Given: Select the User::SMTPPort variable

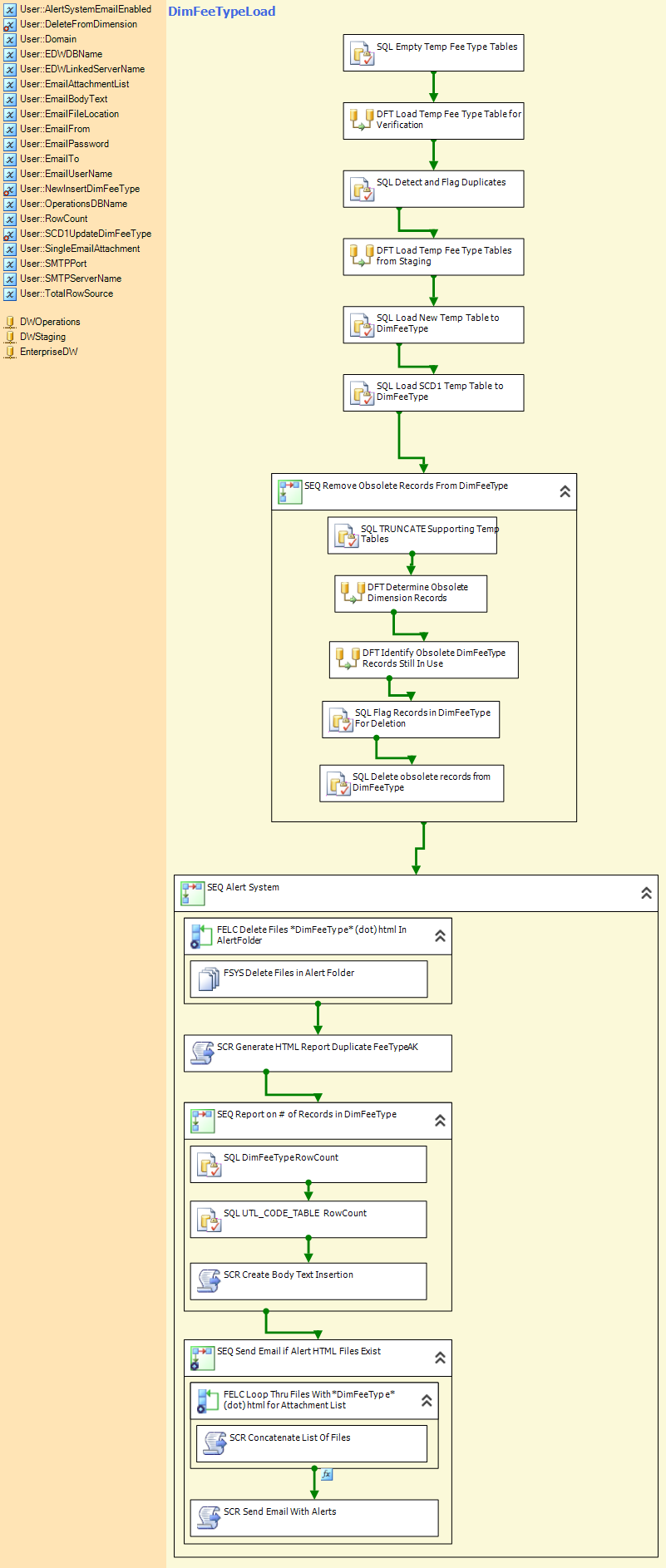Looking at the screenshot, I should click(53, 264).
